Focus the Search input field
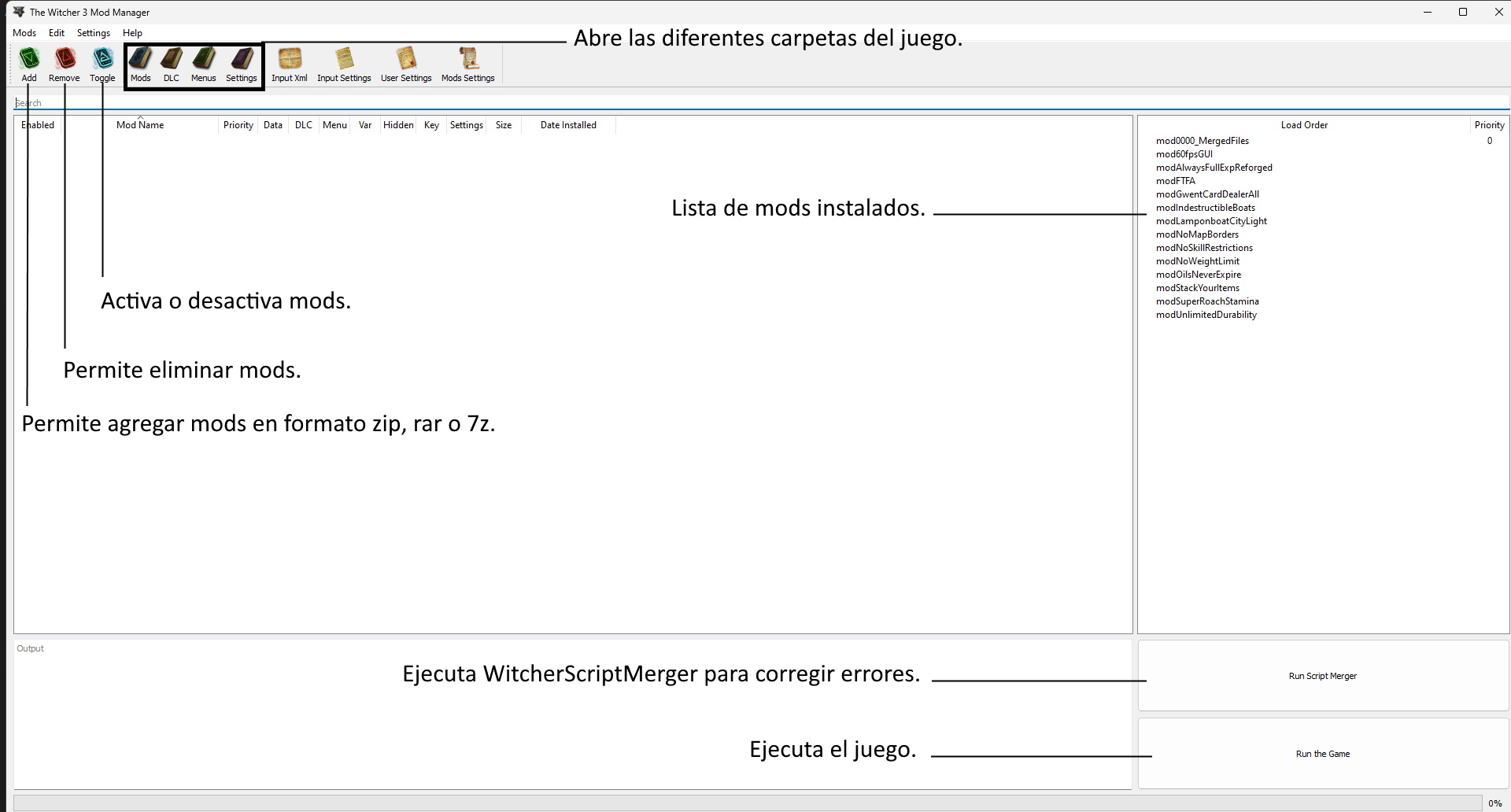 tap(761, 103)
